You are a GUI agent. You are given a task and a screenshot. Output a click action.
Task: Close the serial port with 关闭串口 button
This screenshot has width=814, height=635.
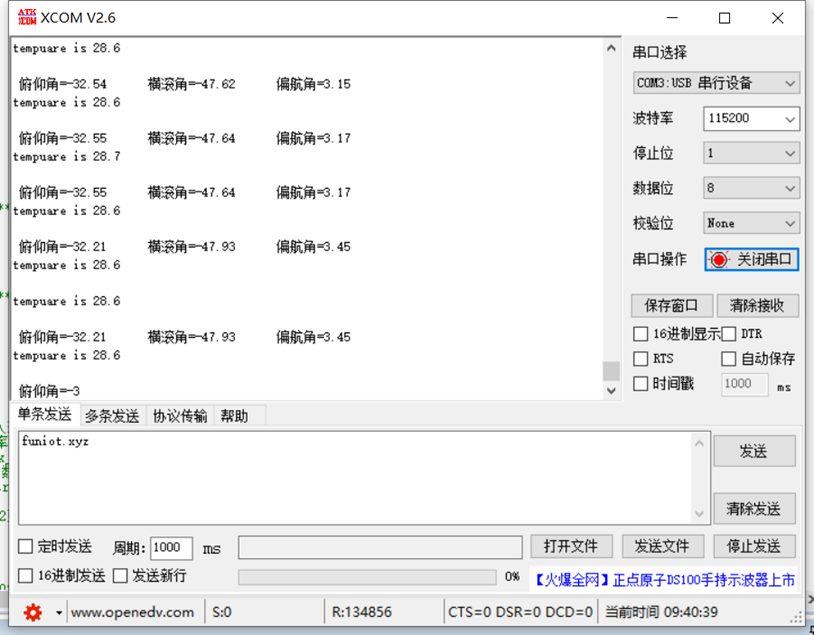[751, 260]
